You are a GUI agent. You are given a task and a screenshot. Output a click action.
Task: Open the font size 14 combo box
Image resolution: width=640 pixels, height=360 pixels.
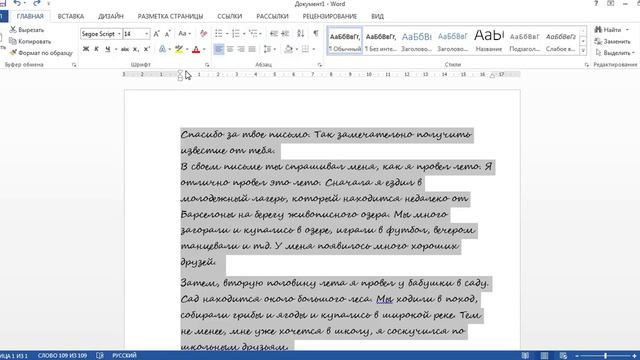click(x=136, y=34)
